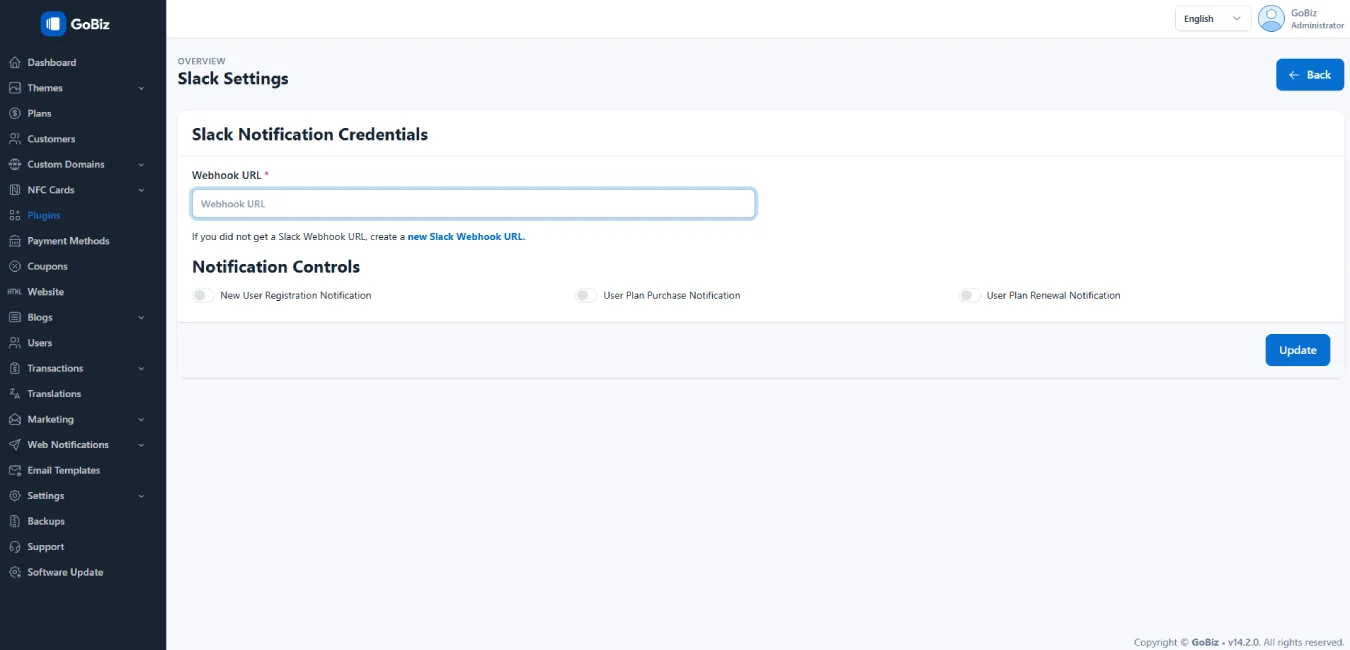Expand the Themes sidebar submenu

point(141,88)
